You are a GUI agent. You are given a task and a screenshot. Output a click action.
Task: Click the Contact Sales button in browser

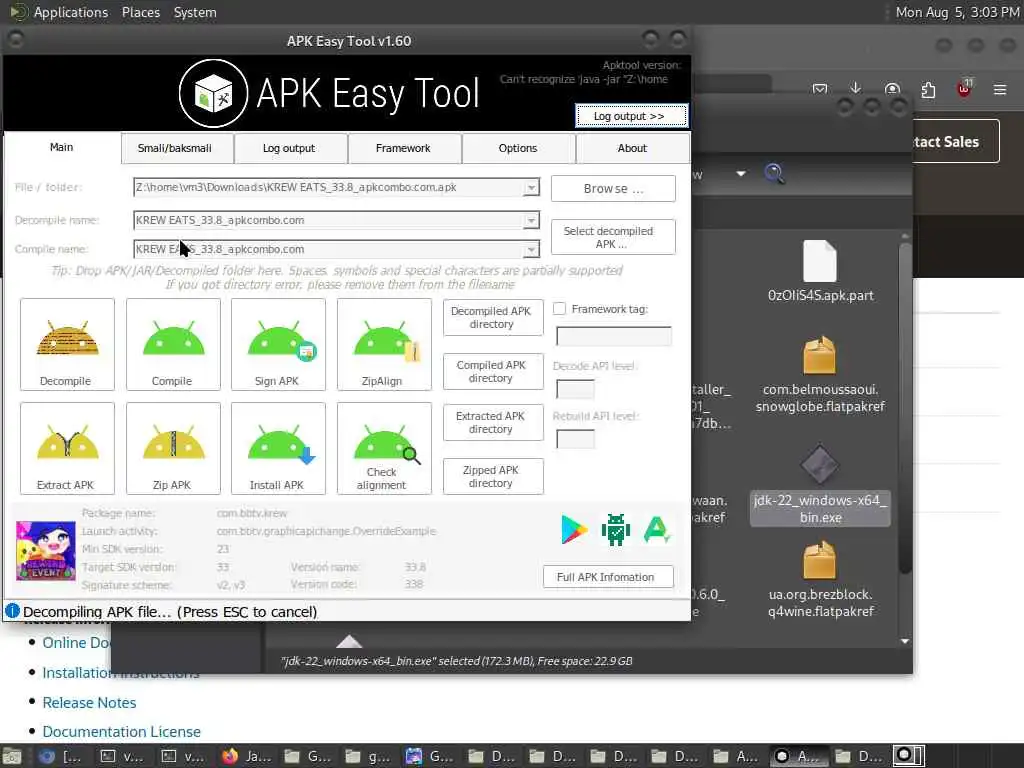(955, 142)
